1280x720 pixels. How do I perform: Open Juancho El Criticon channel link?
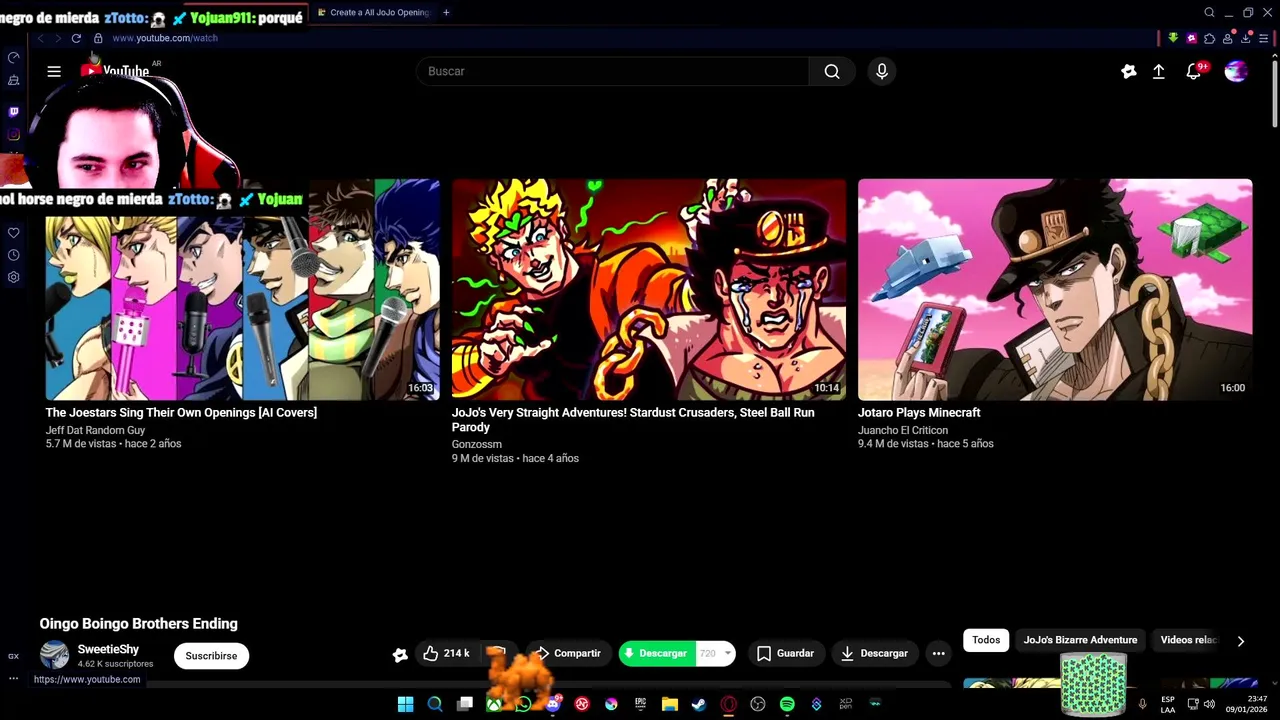[x=903, y=430]
